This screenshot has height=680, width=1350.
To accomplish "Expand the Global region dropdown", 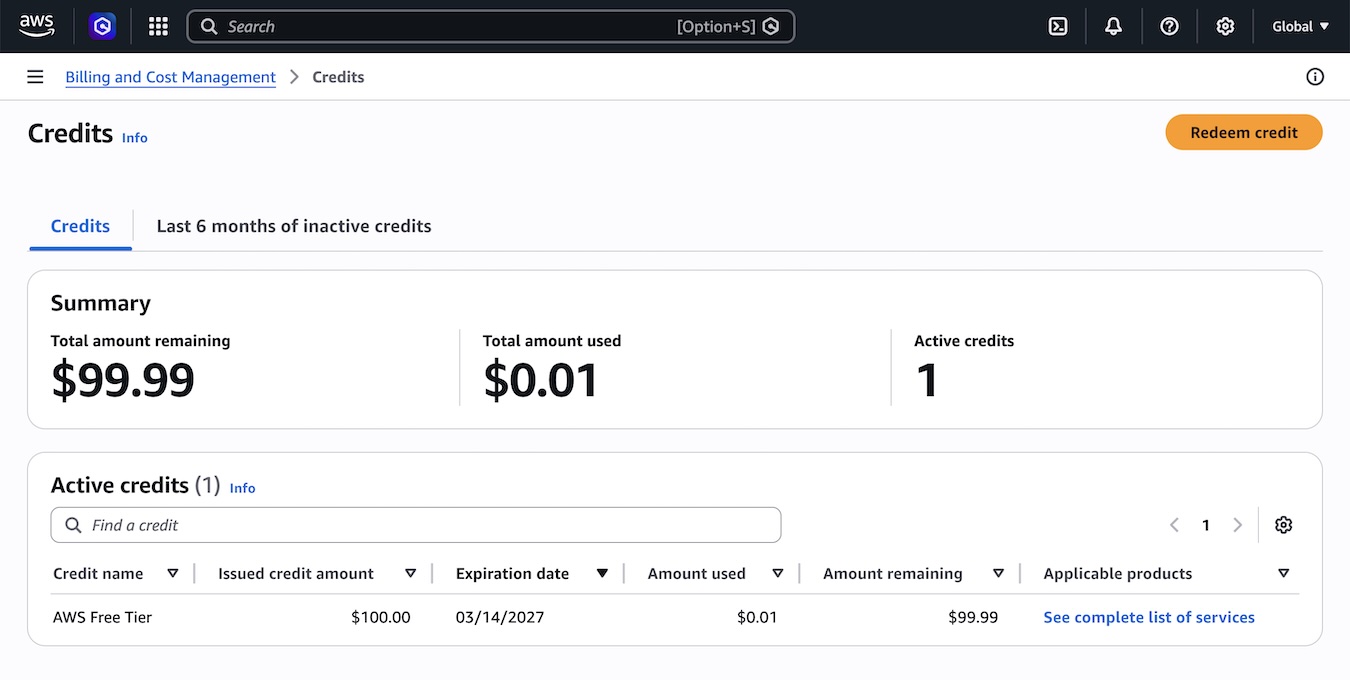I will click(1300, 27).
